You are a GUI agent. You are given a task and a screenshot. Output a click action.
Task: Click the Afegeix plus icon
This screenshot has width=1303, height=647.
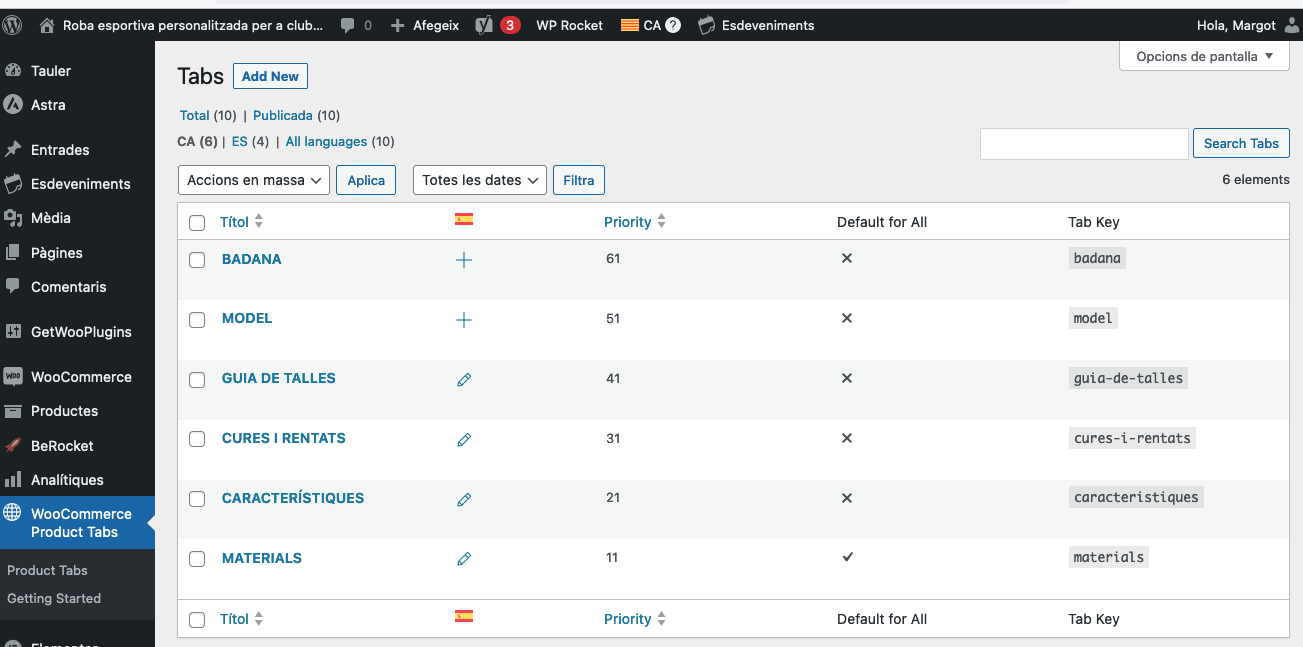pyautogui.click(x=398, y=26)
